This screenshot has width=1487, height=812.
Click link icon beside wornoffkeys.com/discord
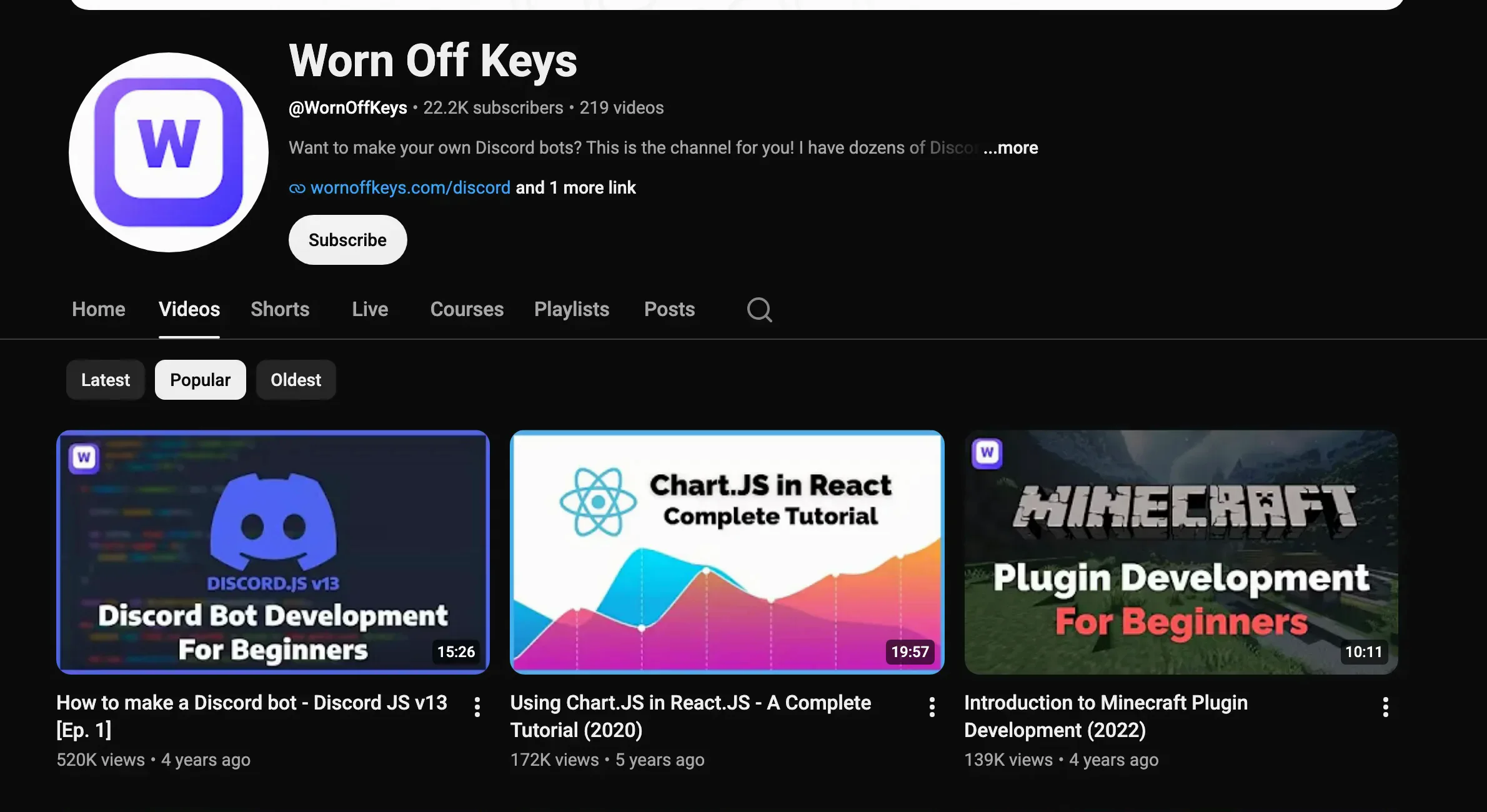pyautogui.click(x=297, y=188)
